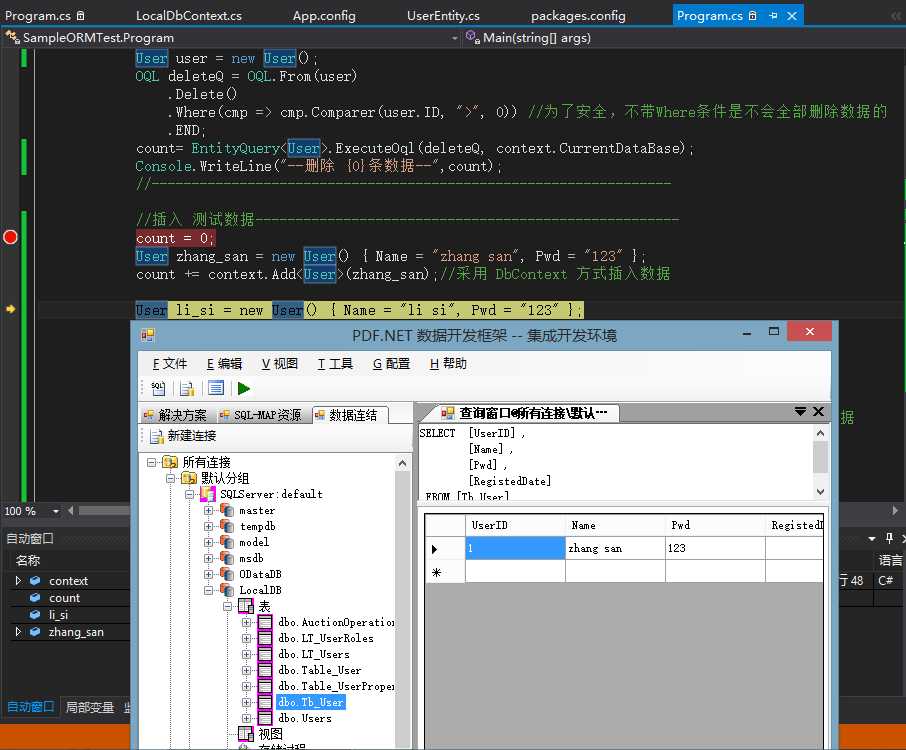Viewport: 906px width, 750px height.
Task: Click the 视图 views node icon
Action: pyautogui.click(x=245, y=734)
